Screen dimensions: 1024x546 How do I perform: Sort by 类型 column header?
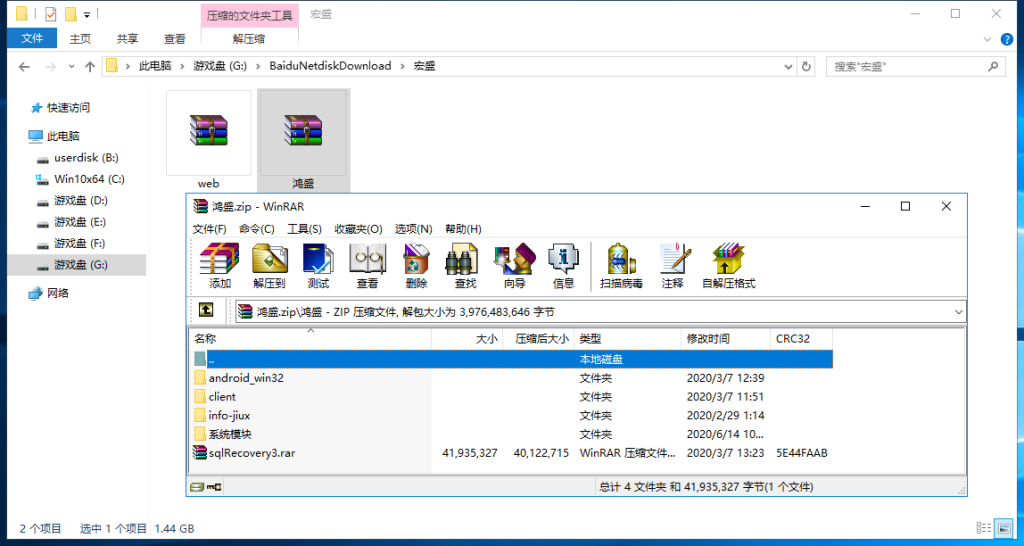pyautogui.click(x=628, y=339)
